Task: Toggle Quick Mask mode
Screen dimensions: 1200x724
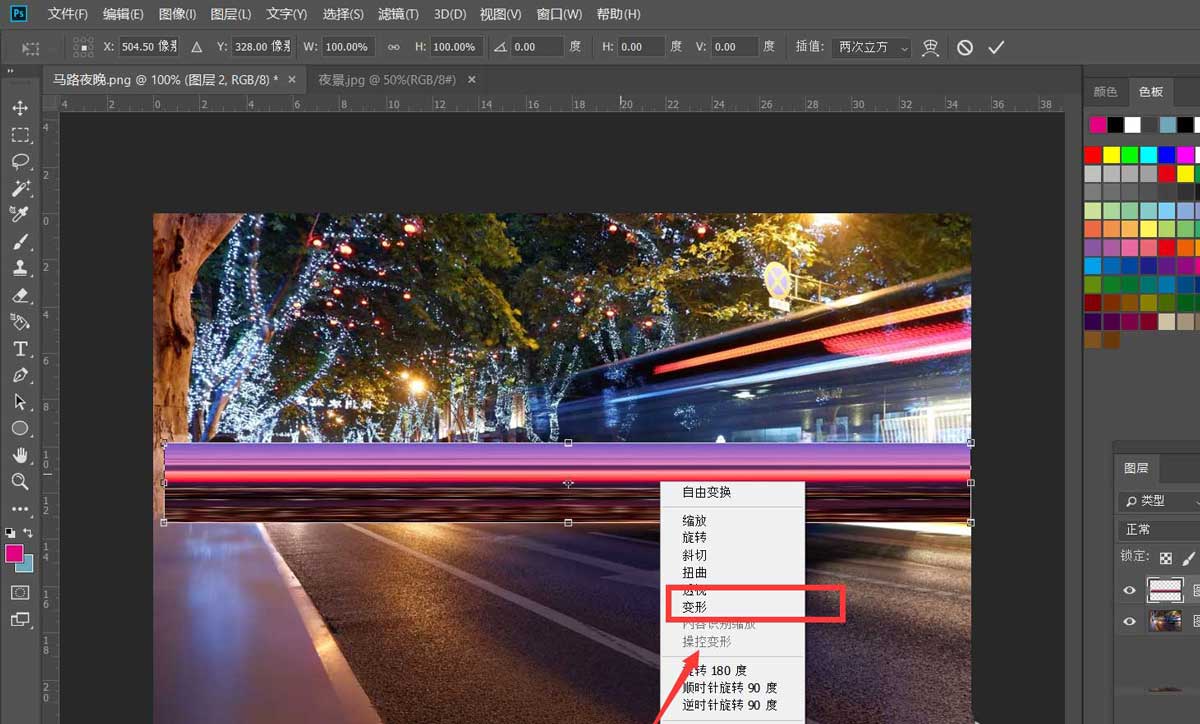Action: pos(20,592)
